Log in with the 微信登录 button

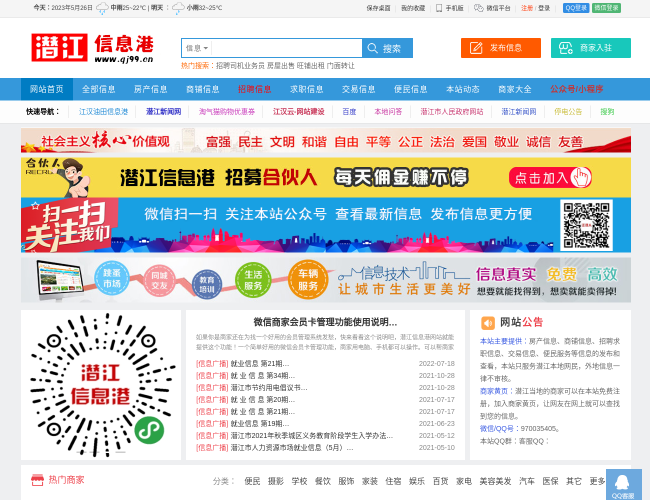(606, 8)
